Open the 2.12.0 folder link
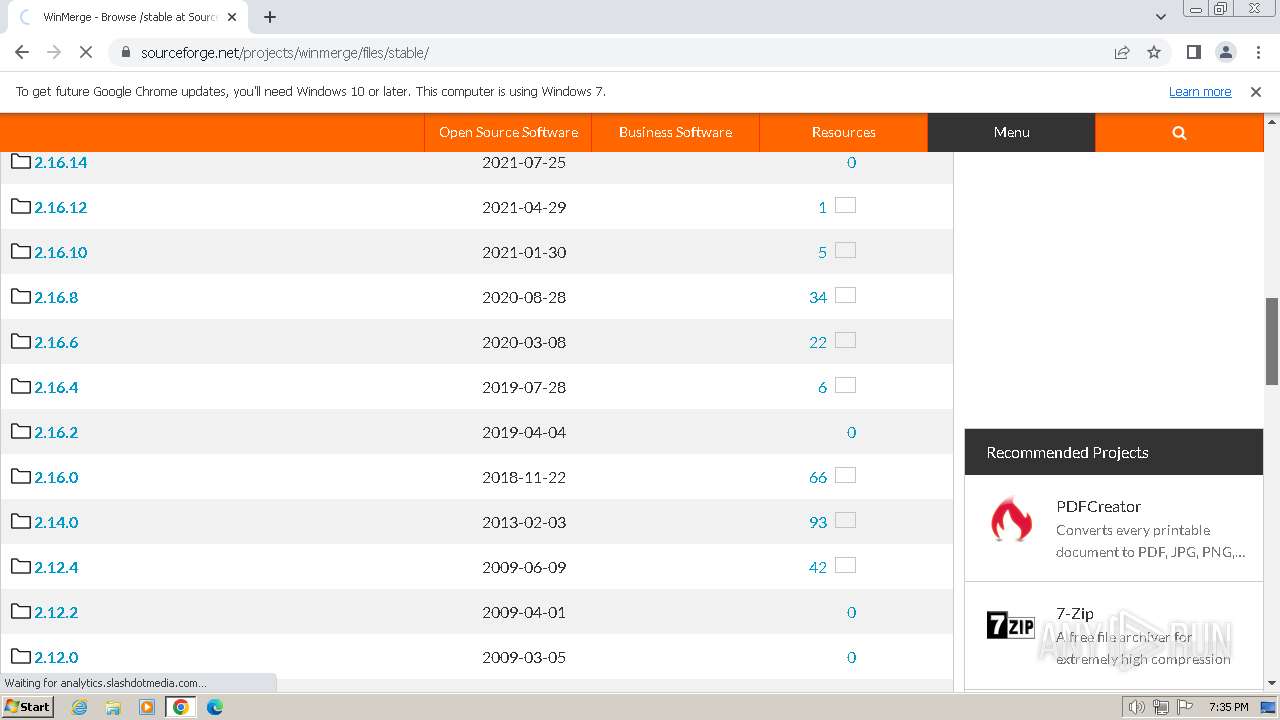Image resolution: width=1280 pixels, height=720 pixels. point(56,657)
